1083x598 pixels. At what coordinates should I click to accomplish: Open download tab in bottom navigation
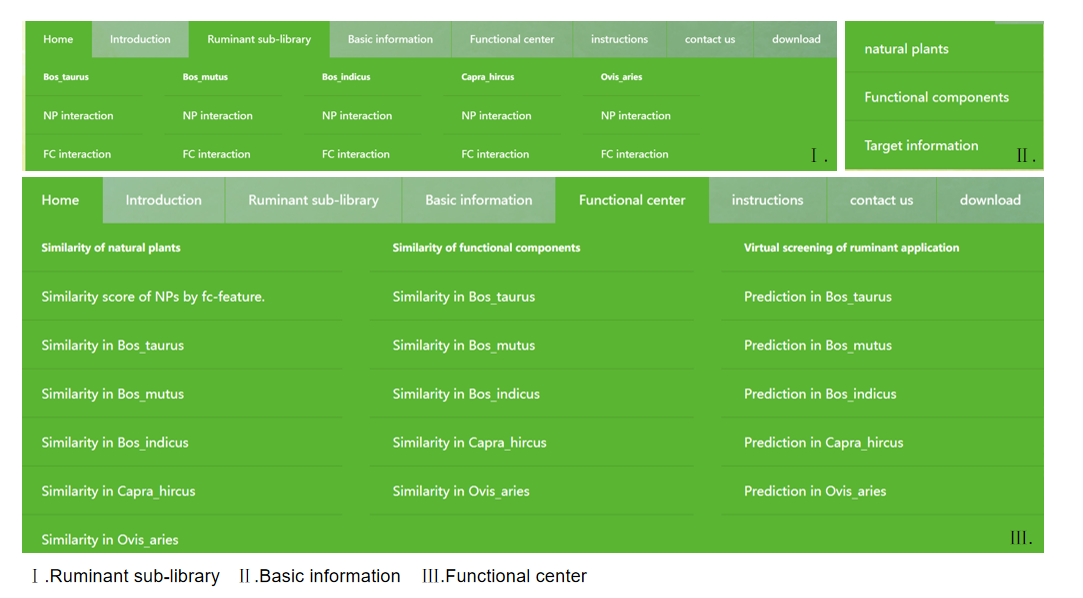(990, 200)
